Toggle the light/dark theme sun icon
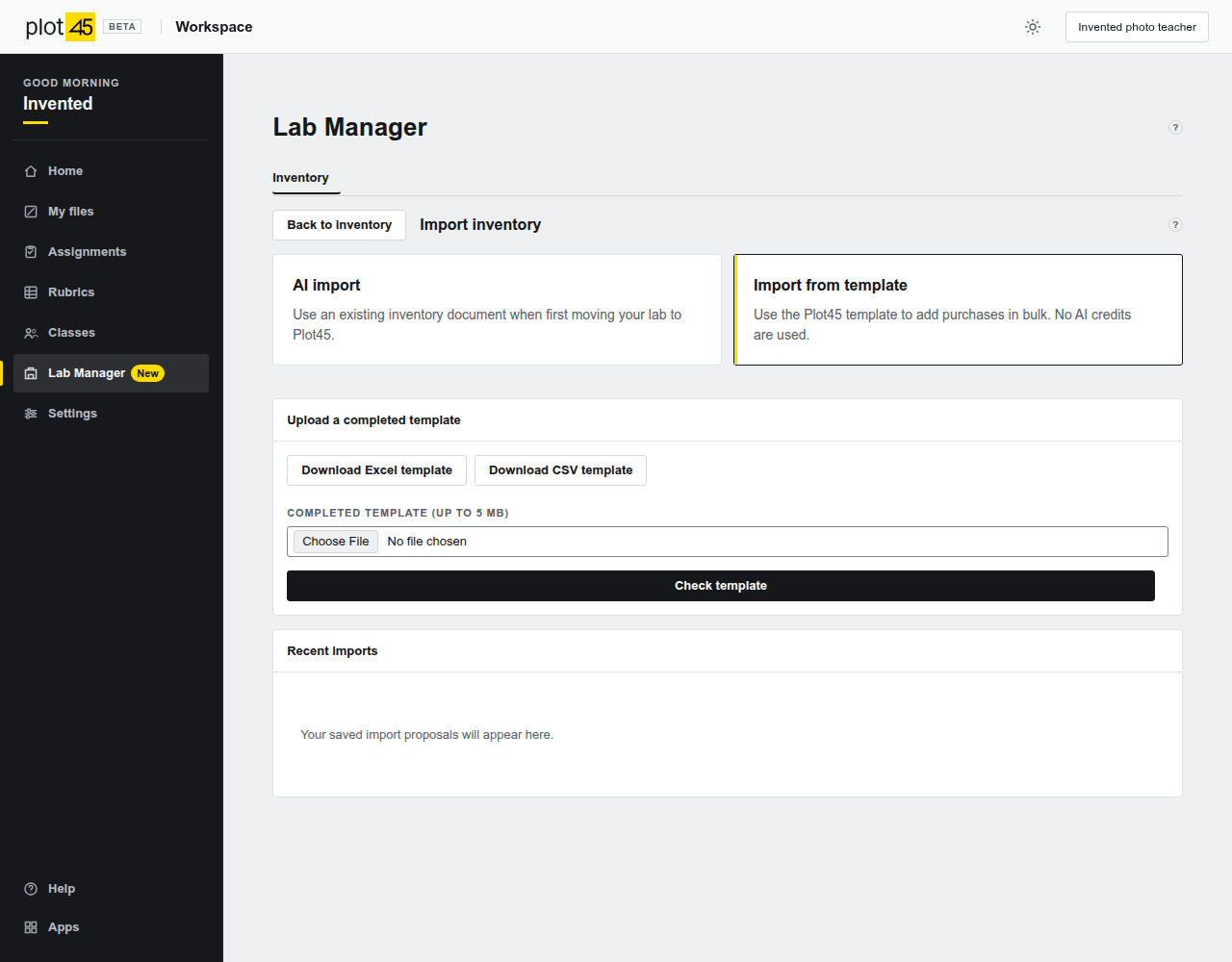The height and width of the screenshot is (962, 1232). (1033, 27)
